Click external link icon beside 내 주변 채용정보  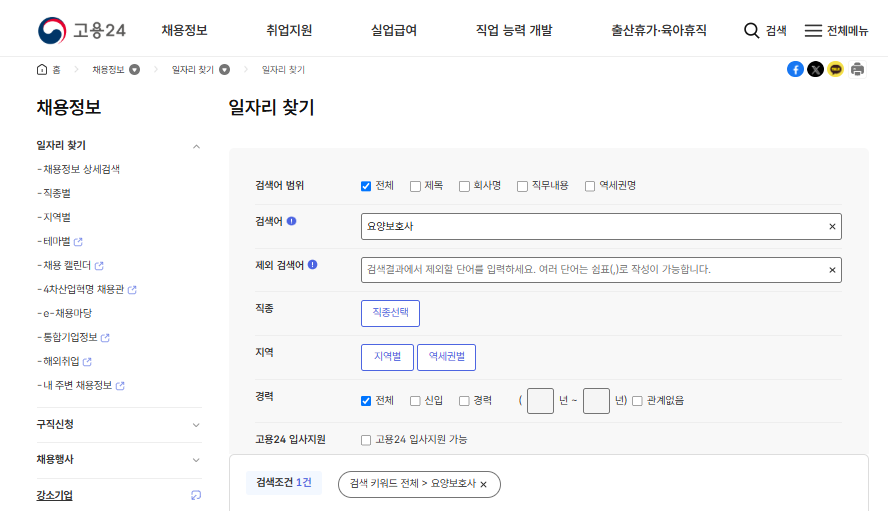pyautogui.click(x=120, y=386)
